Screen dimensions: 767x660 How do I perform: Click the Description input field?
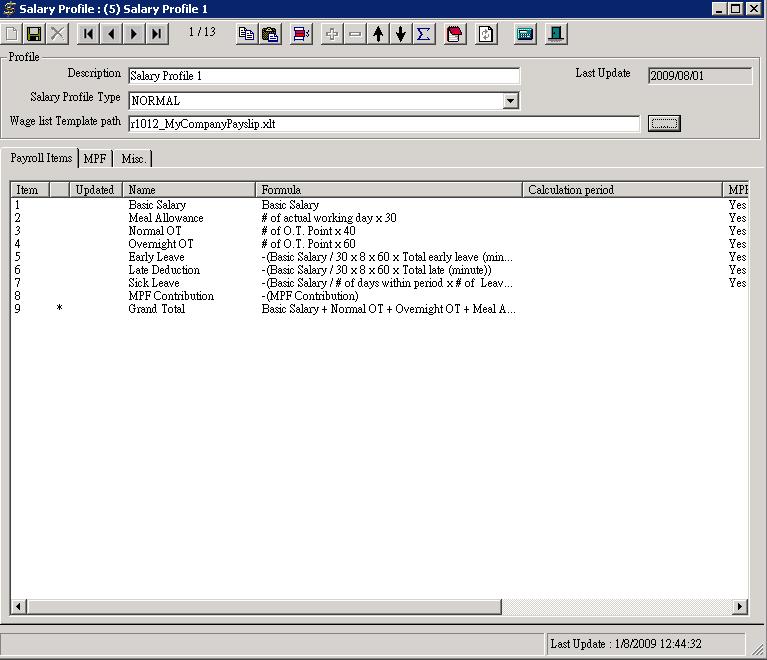point(324,76)
